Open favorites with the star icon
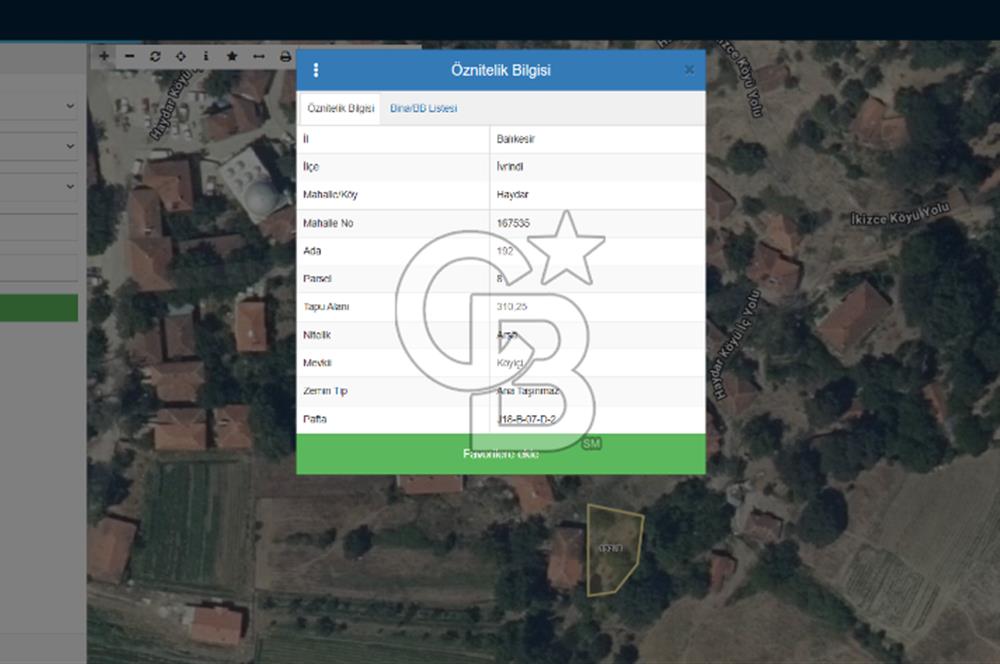 point(232,56)
